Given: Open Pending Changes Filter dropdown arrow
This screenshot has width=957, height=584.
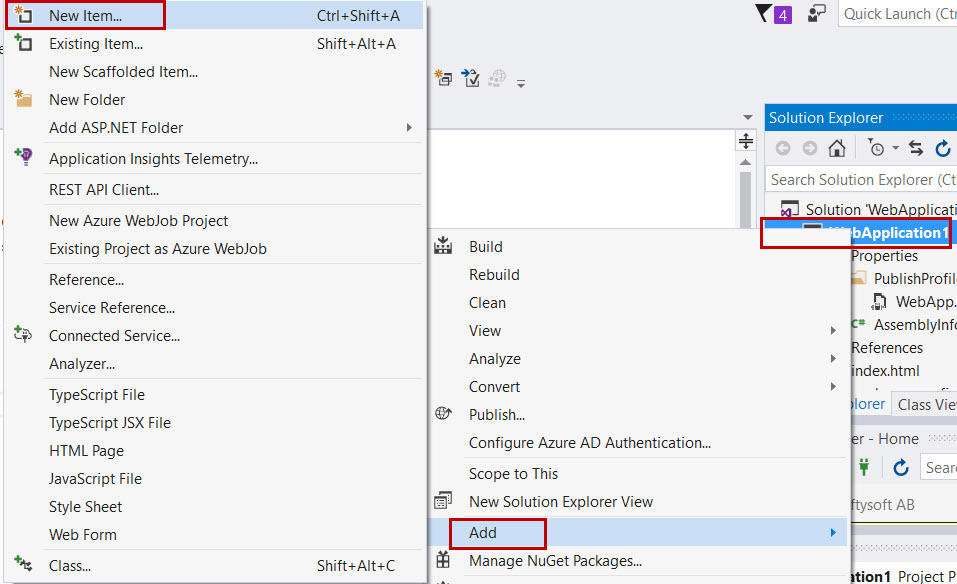Looking at the screenshot, I should click(895, 148).
